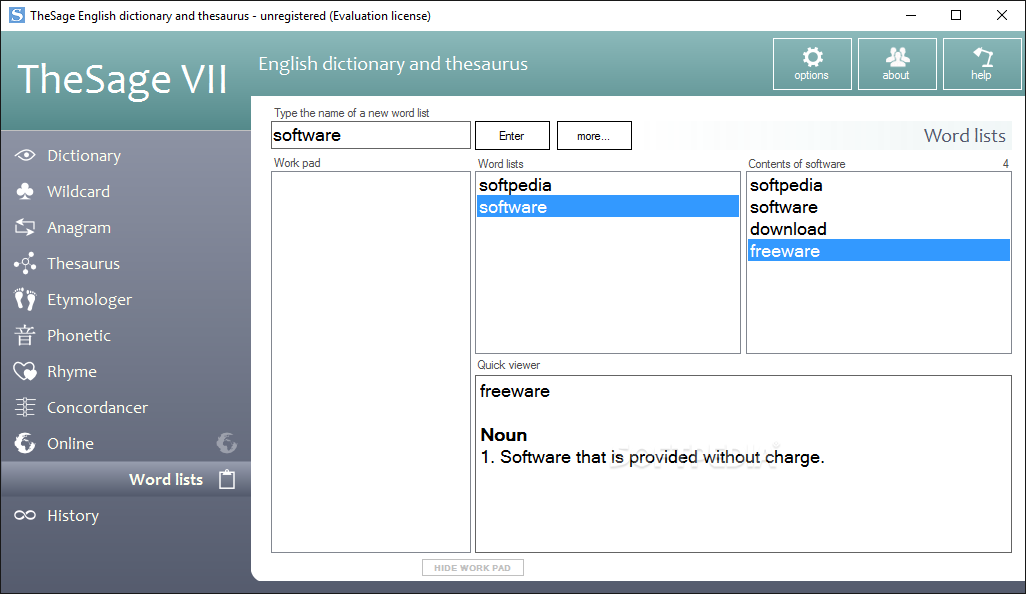Select software in Contents of software

pos(879,207)
